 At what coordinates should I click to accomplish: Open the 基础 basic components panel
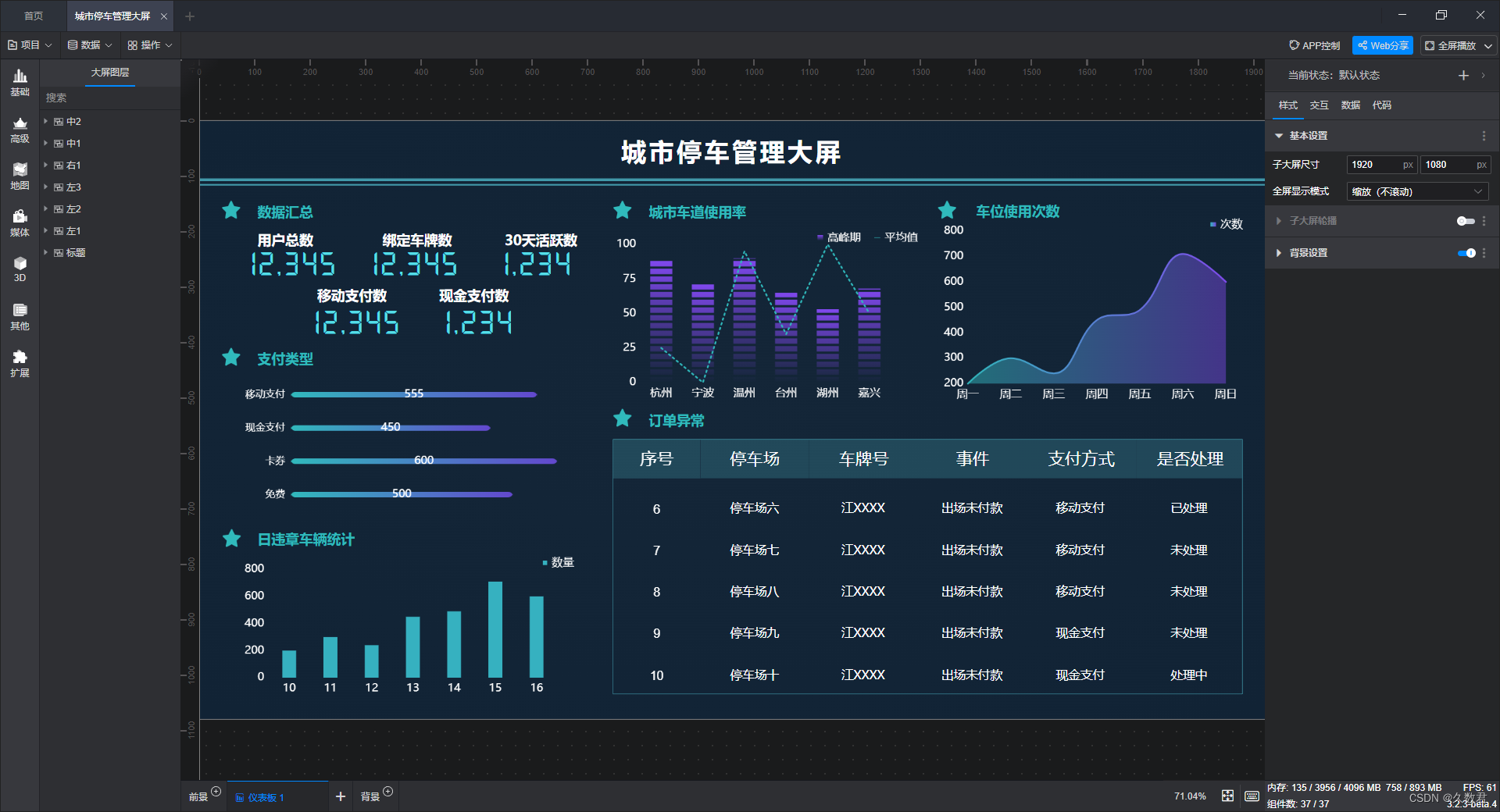20,83
